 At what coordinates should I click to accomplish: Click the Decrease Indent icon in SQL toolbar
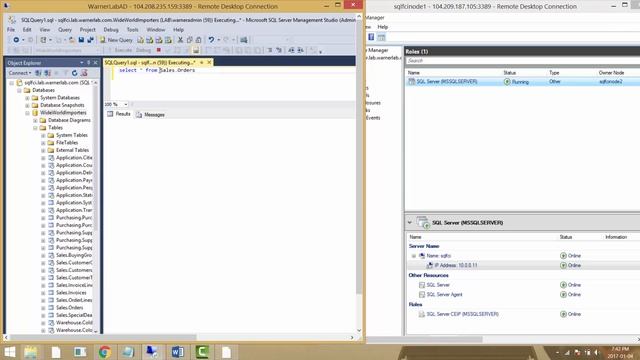tap(291, 50)
